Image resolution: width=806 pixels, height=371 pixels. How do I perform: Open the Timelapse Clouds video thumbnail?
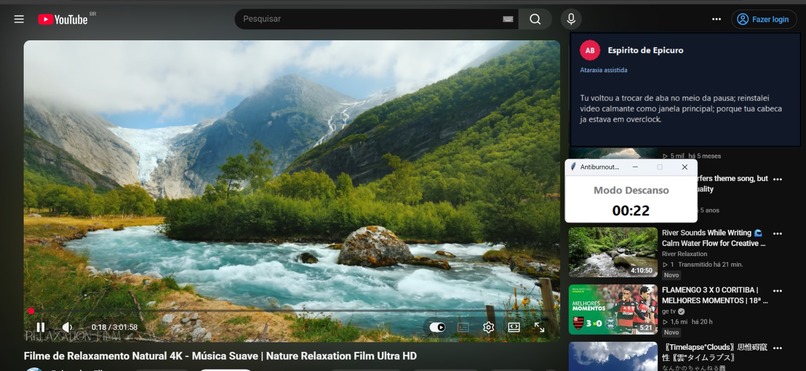tap(613, 356)
